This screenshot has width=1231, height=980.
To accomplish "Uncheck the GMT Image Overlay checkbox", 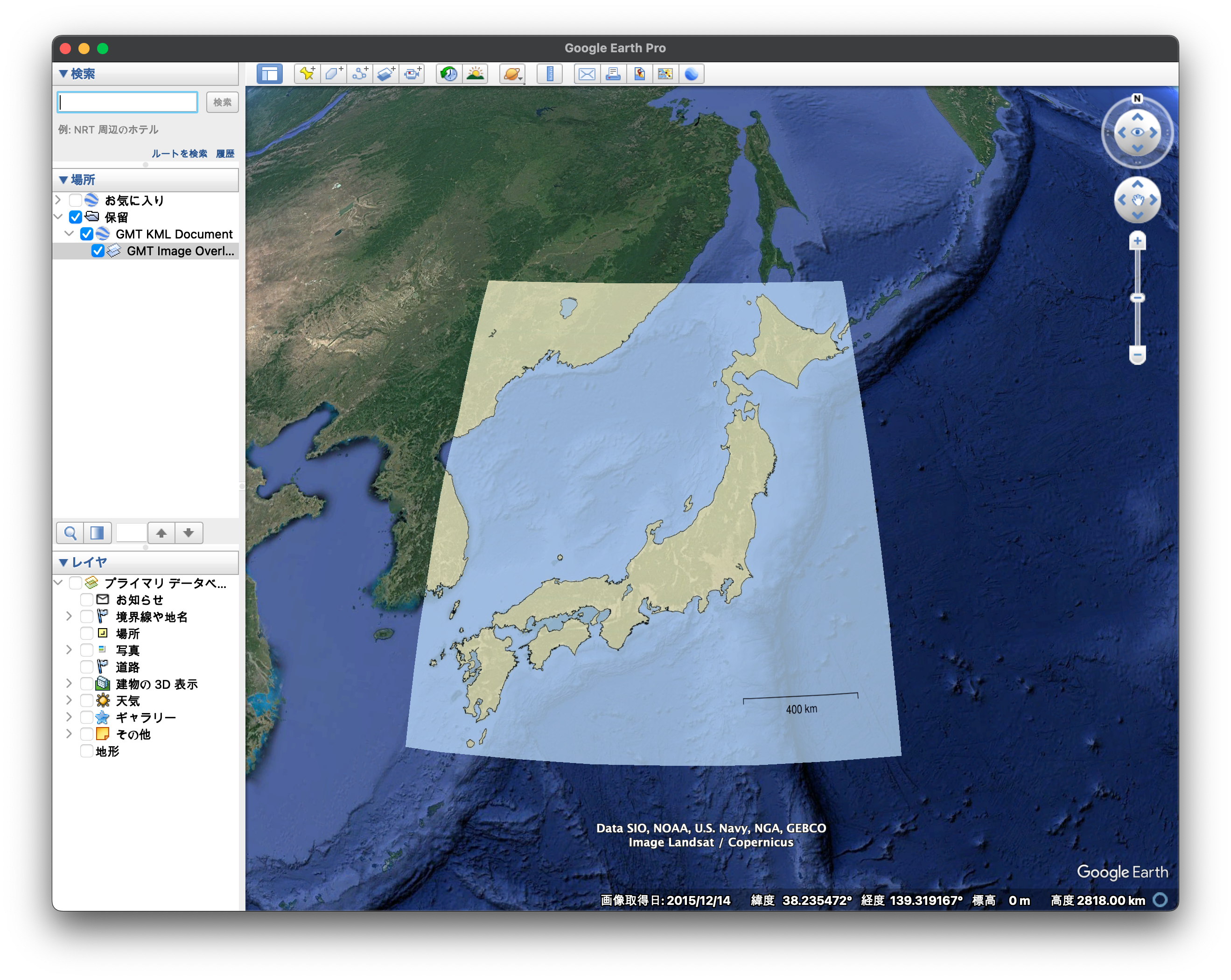I will (x=98, y=251).
